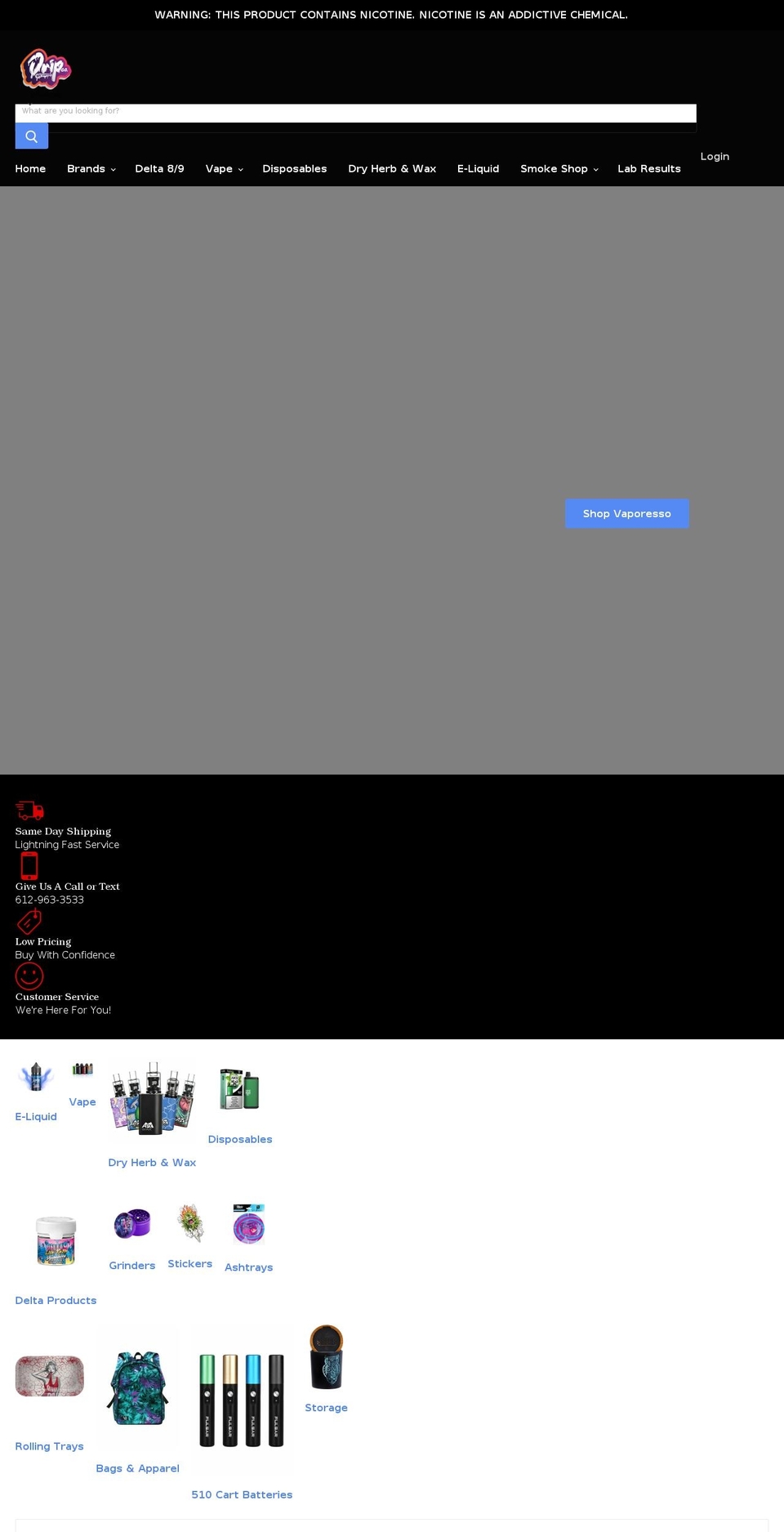Click the 'Customer Service' heading
784x1532 pixels.
click(x=57, y=997)
